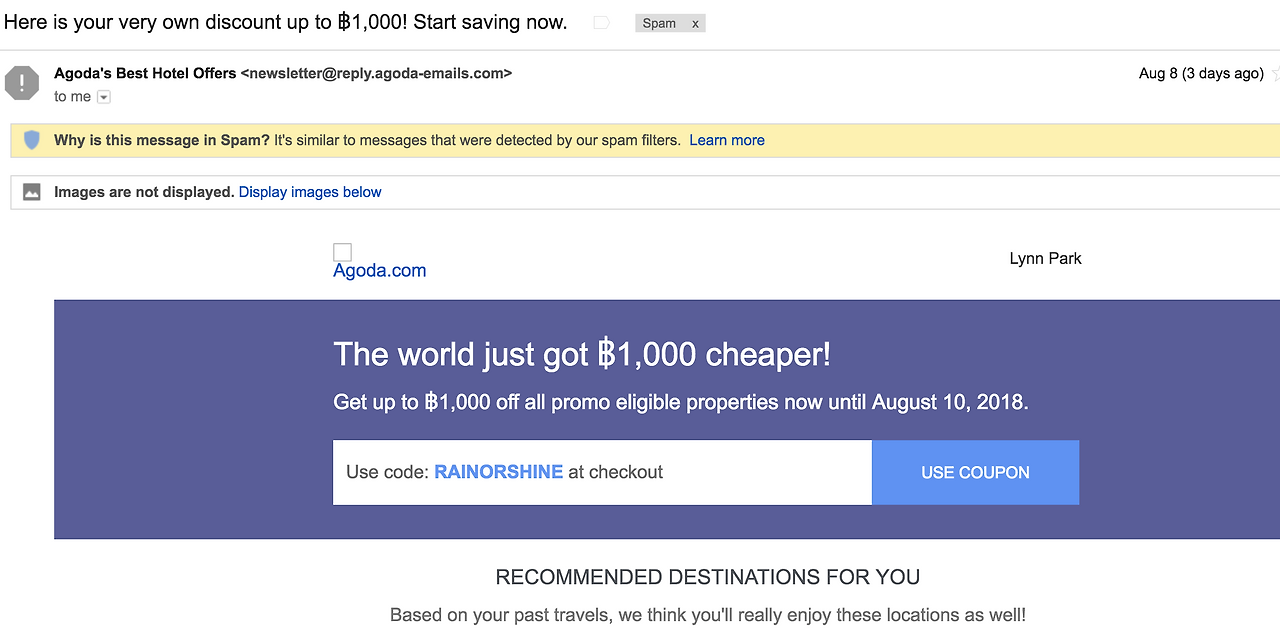Click the broken Agoda logo image placeholder
The width and height of the screenshot is (1280, 635).
(x=342, y=252)
